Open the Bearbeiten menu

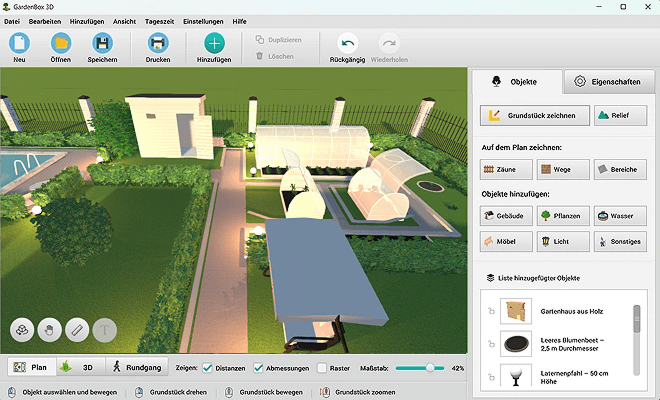(45, 21)
